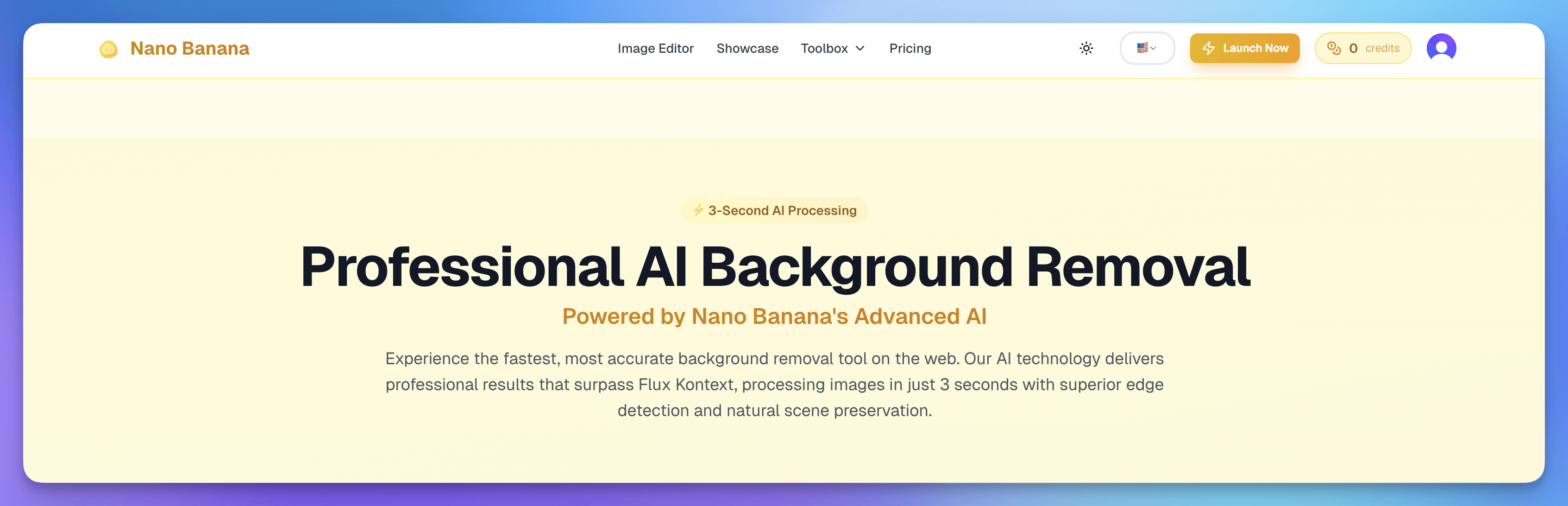Click the lightning bolt icon inside Launch Now
This screenshot has height=506, width=1568.
(1208, 48)
